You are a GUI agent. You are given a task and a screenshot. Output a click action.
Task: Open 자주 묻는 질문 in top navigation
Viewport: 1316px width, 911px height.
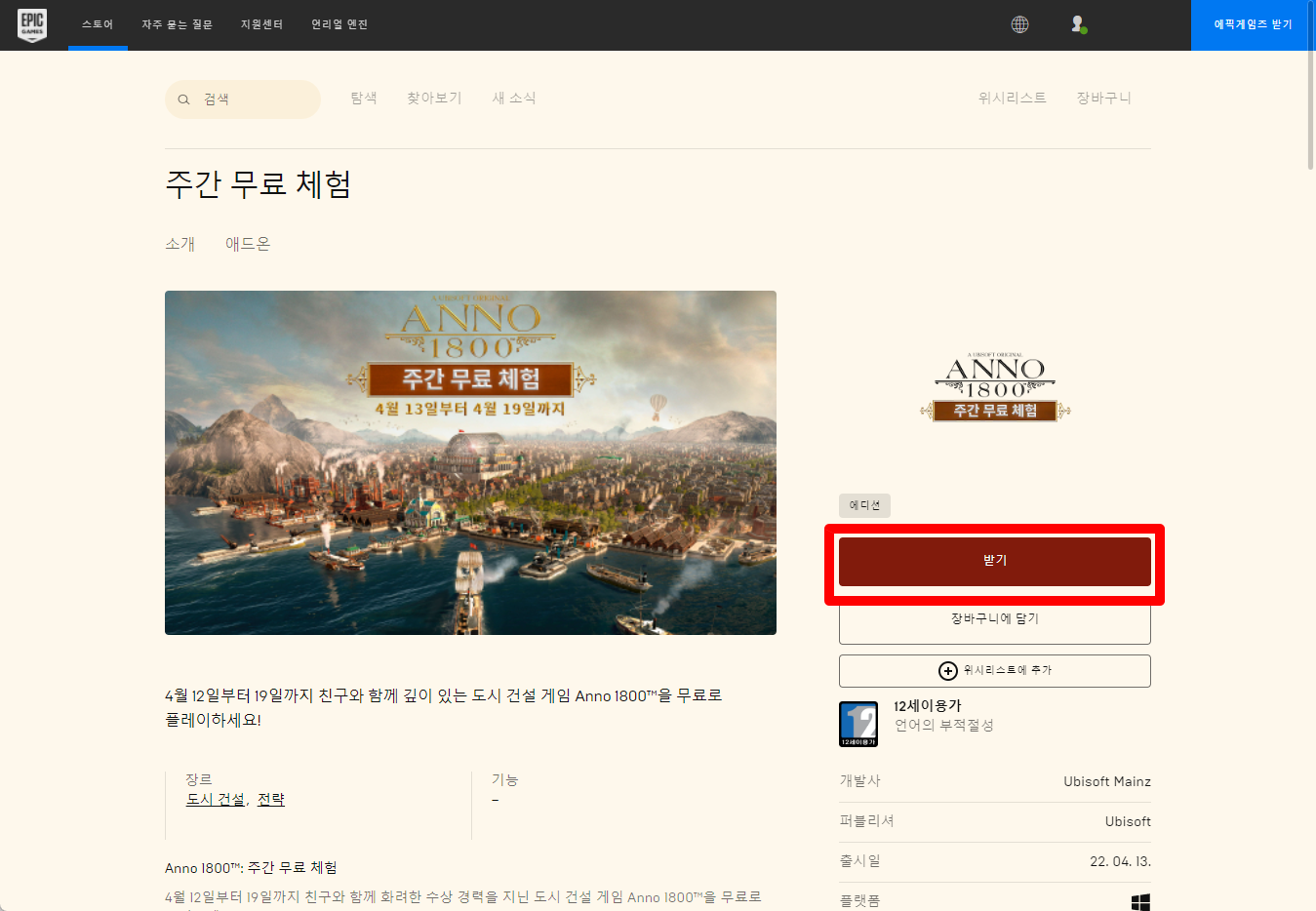(x=177, y=24)
